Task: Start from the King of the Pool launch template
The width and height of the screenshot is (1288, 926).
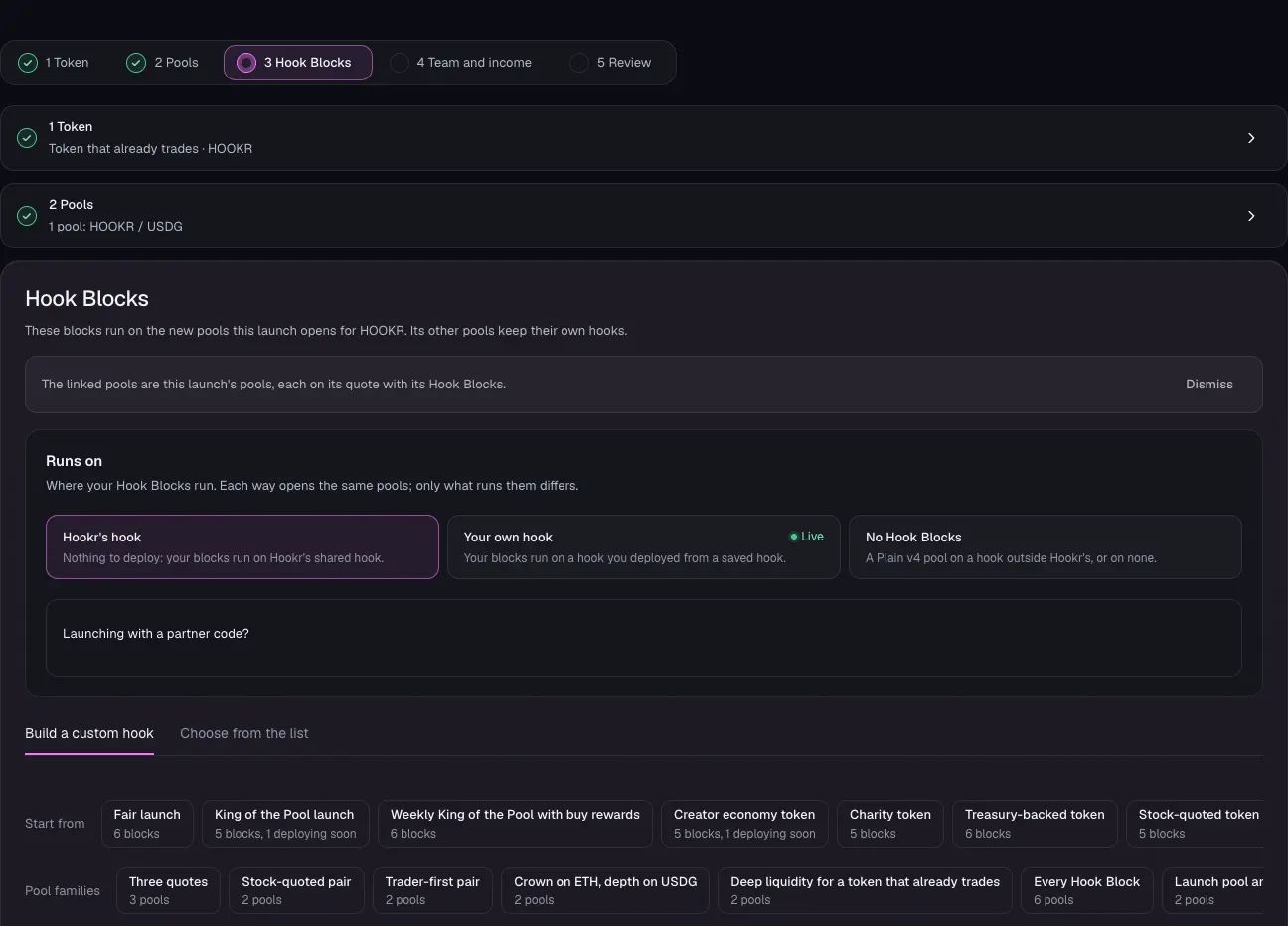Action: 285,824
